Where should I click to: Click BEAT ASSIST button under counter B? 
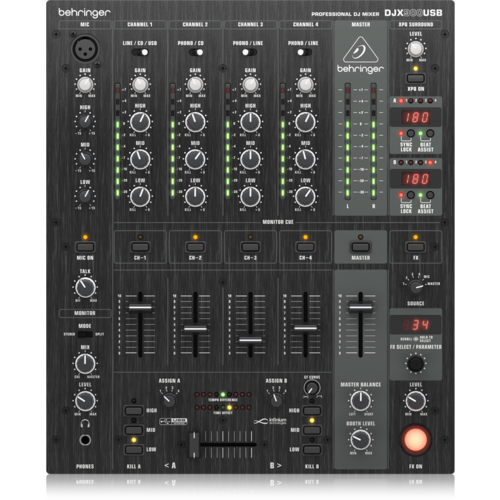pyautogui.click(x=430, y=195)
